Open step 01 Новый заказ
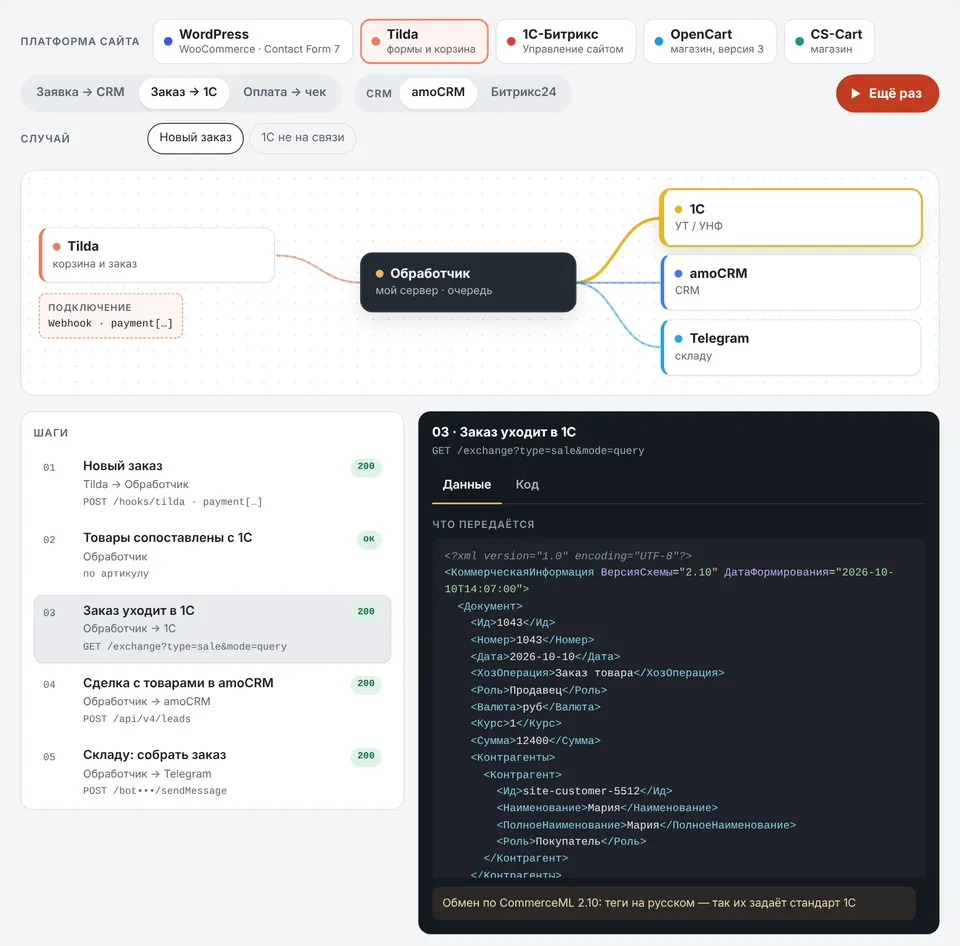Screen dimensions: 960x946 (212, 484)
